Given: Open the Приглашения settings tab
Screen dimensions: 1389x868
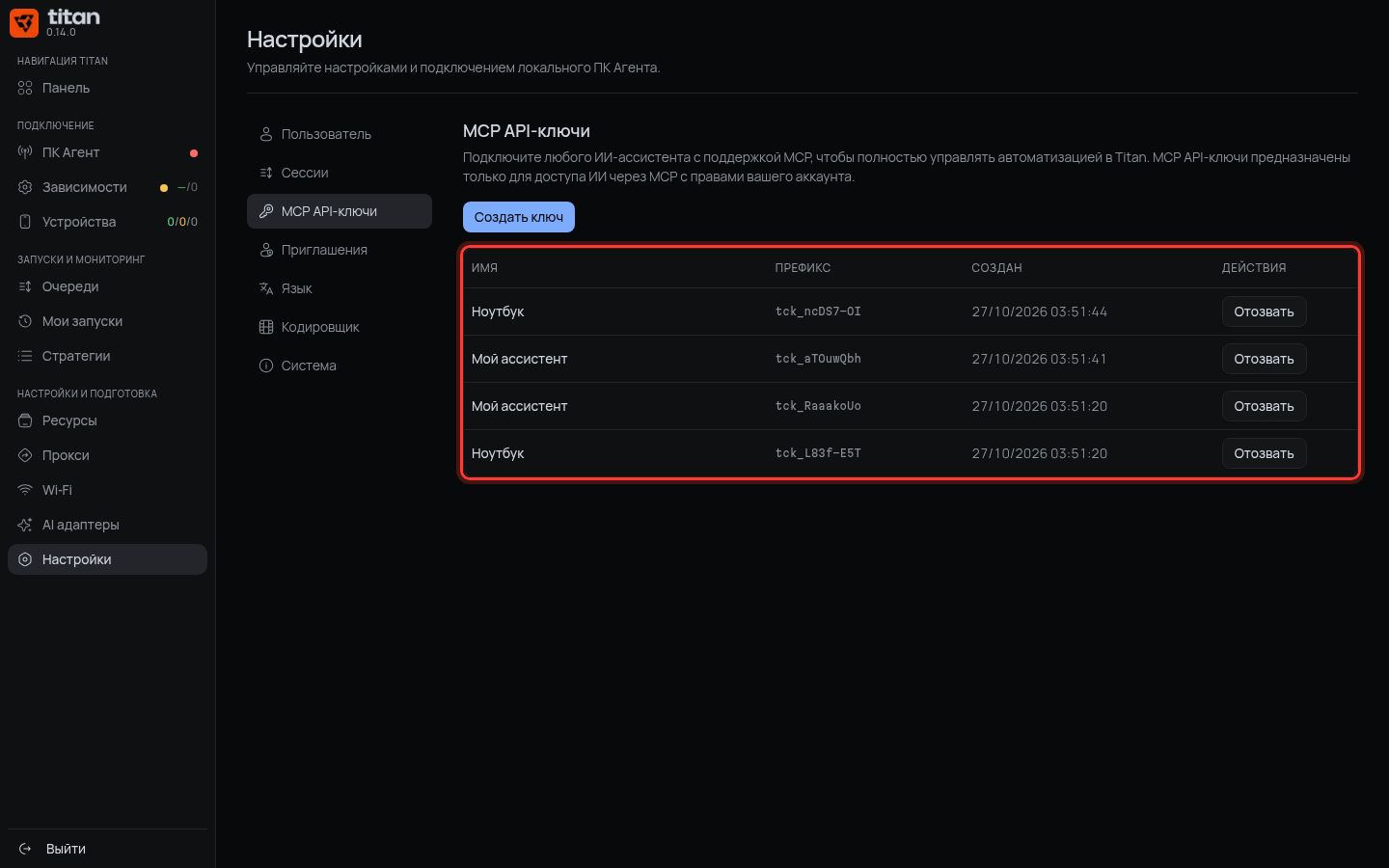Looking at the screenshot, I should [340, 250].
